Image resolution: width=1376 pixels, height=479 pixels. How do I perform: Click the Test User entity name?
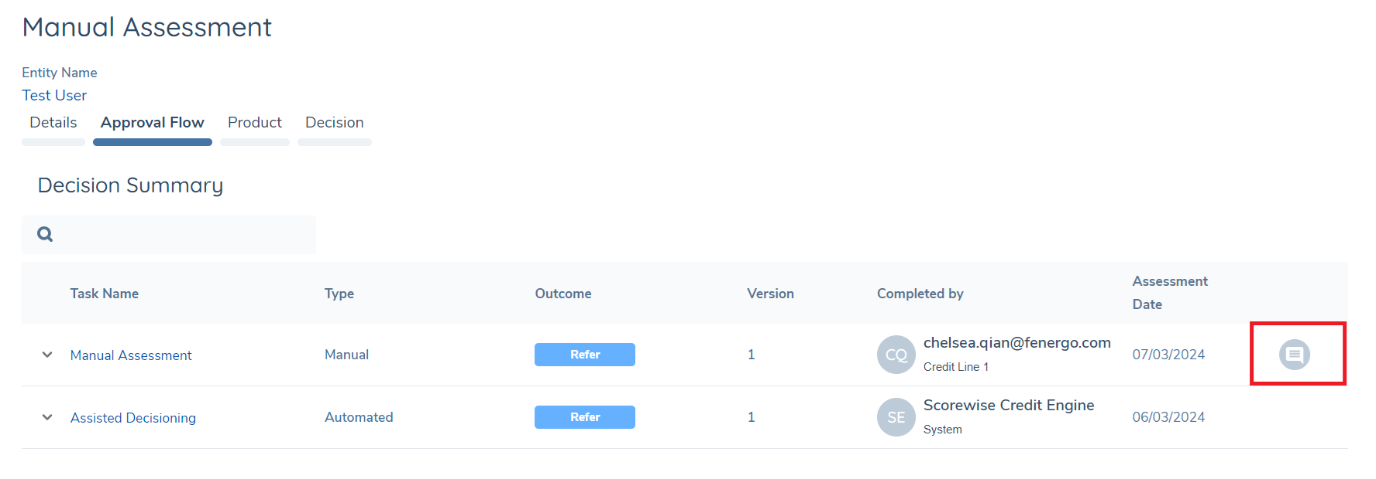(x=54, y=96)
